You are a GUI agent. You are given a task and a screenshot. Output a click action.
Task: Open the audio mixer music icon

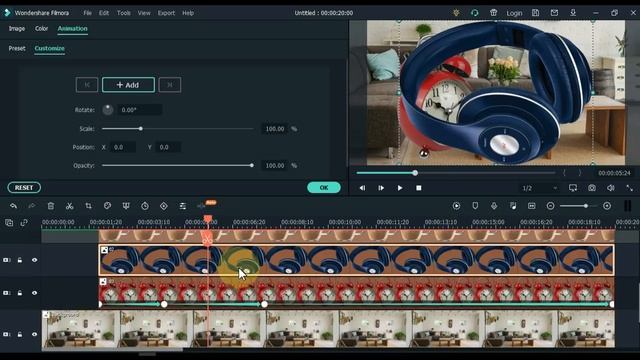[x=513, y=206]
